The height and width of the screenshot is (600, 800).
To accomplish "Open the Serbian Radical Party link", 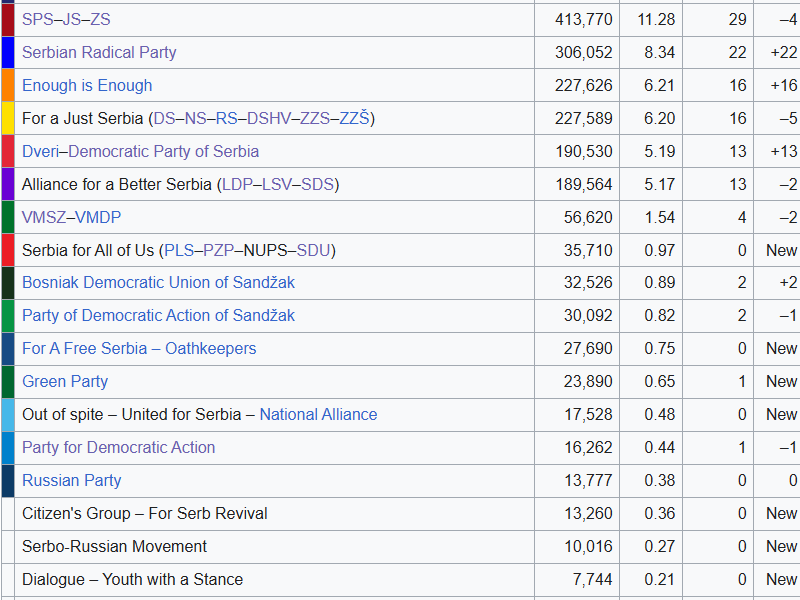I will [x=99, y=52].
